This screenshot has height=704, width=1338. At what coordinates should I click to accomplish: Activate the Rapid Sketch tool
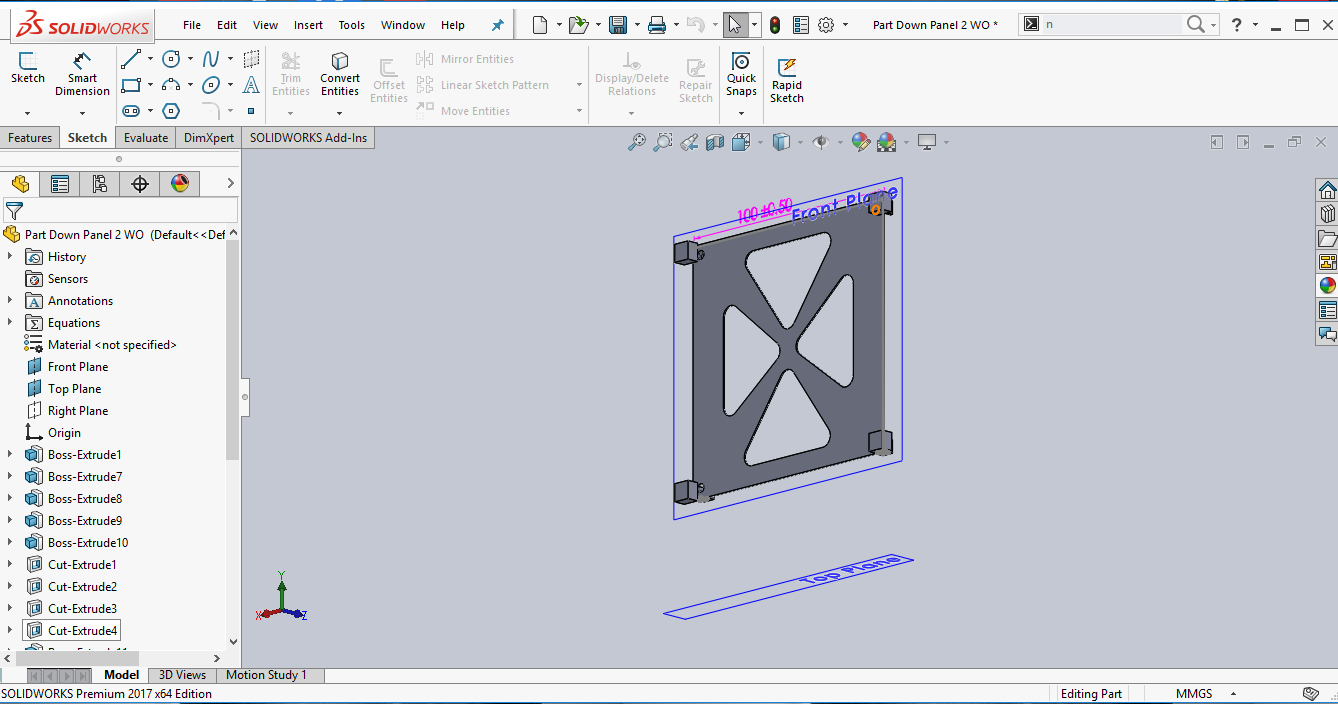(787, 80)
